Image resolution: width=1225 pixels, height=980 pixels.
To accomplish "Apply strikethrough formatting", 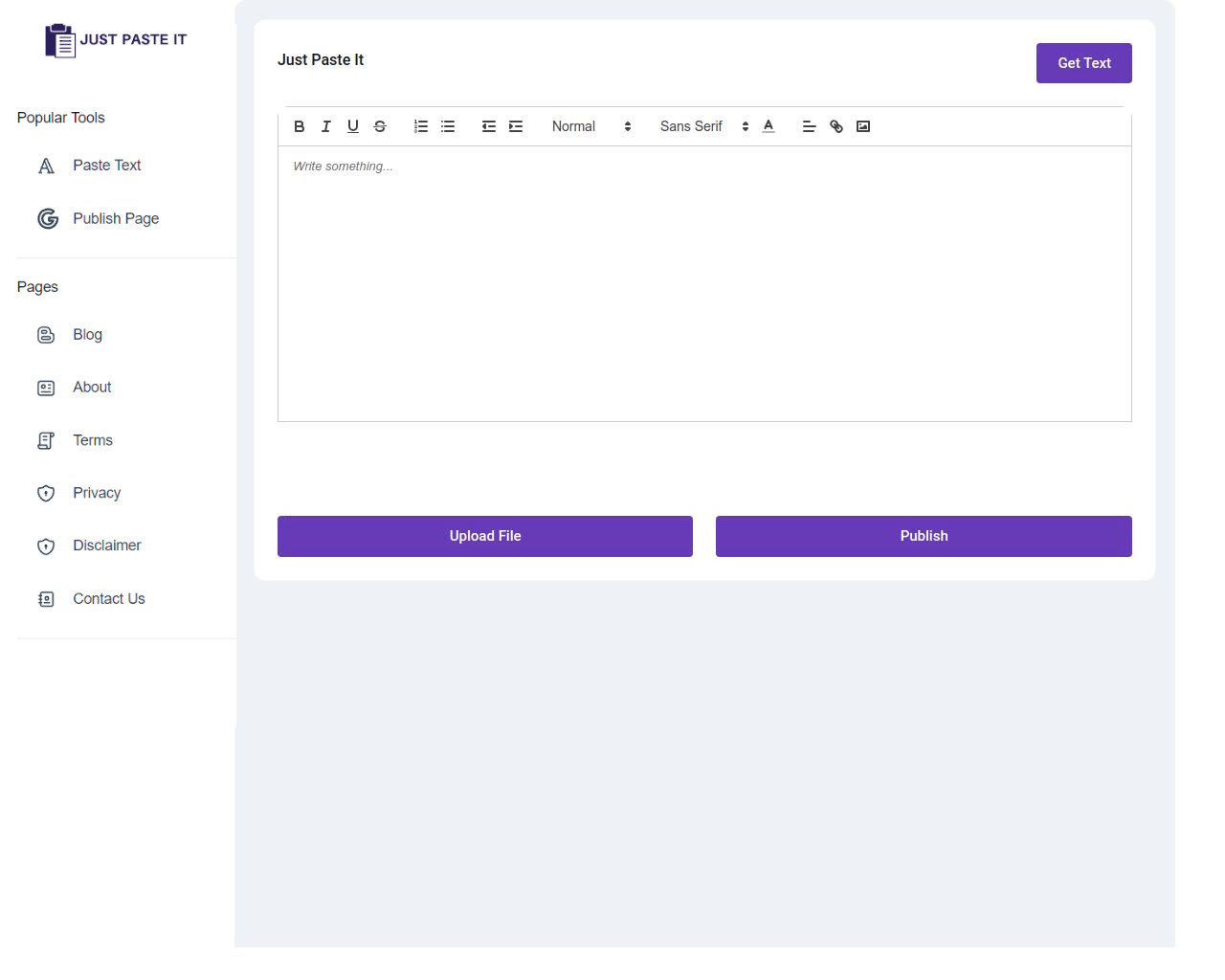I will pyautogui.click(x=379, y=125).
